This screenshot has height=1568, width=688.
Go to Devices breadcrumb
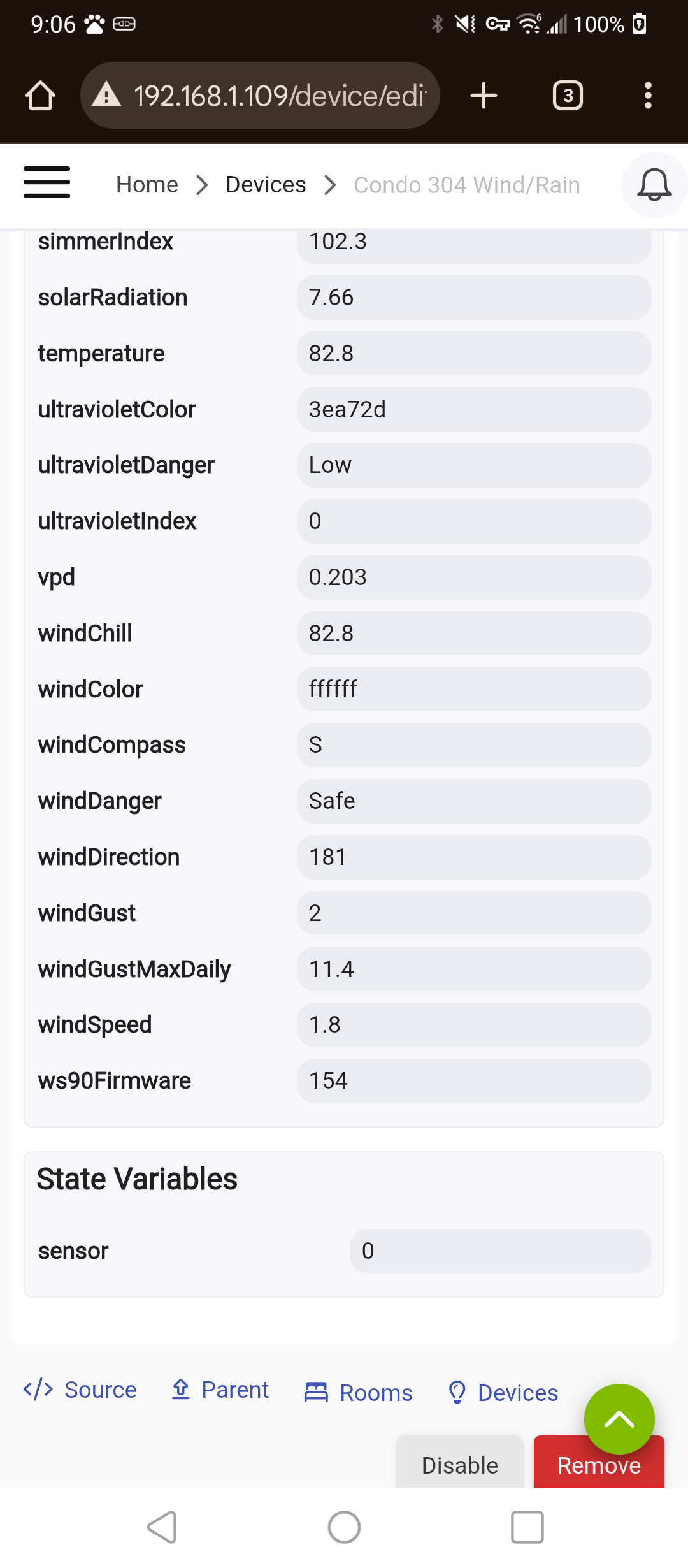point(266,185)
